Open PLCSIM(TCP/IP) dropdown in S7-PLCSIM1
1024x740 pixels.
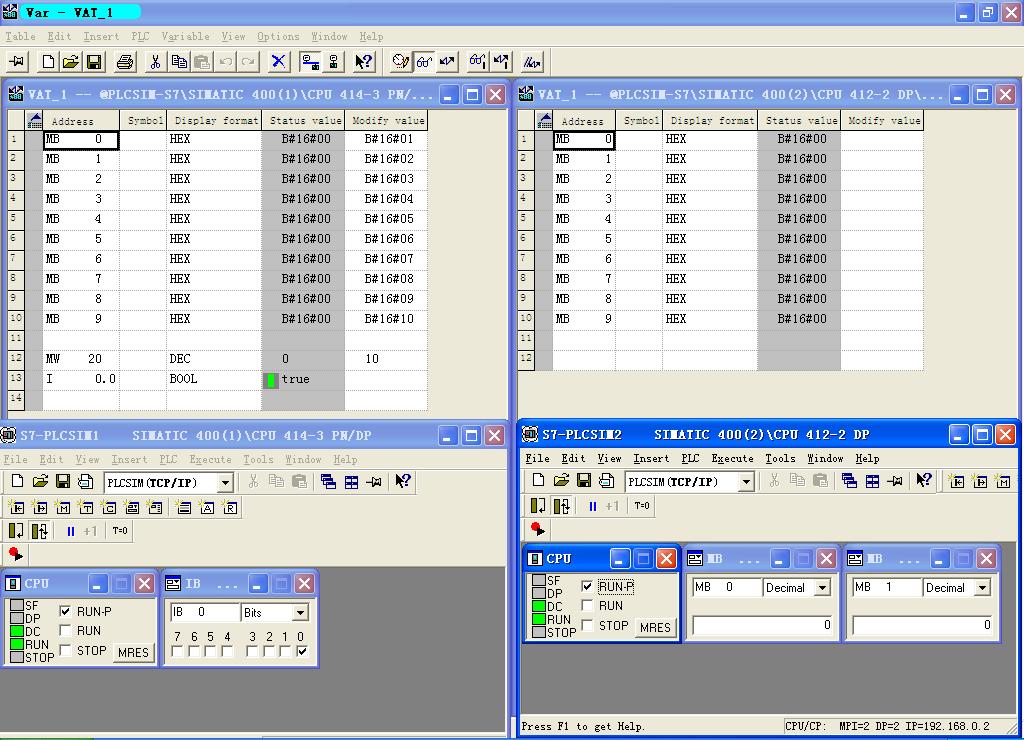click(x=225, y=483)
